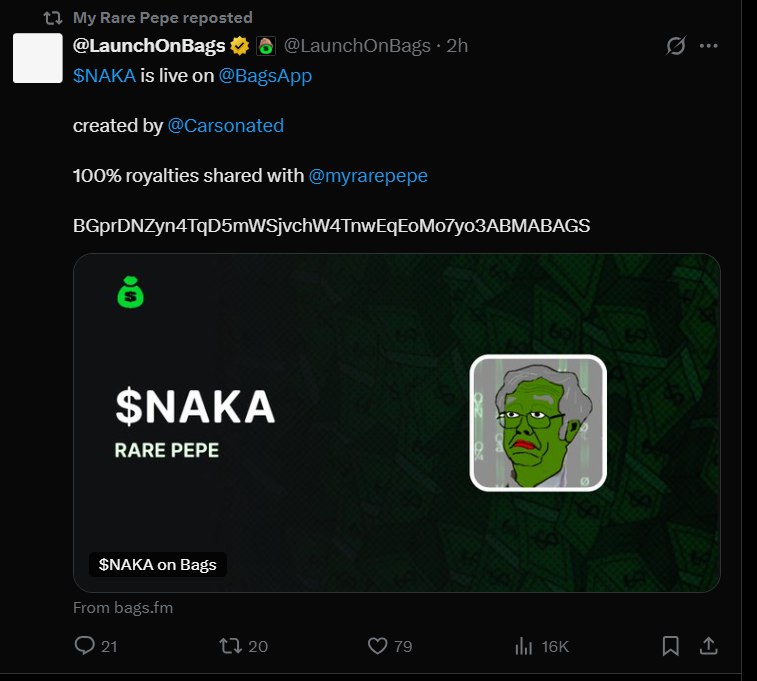Click the green affiliate badge icon

(266, 46)
